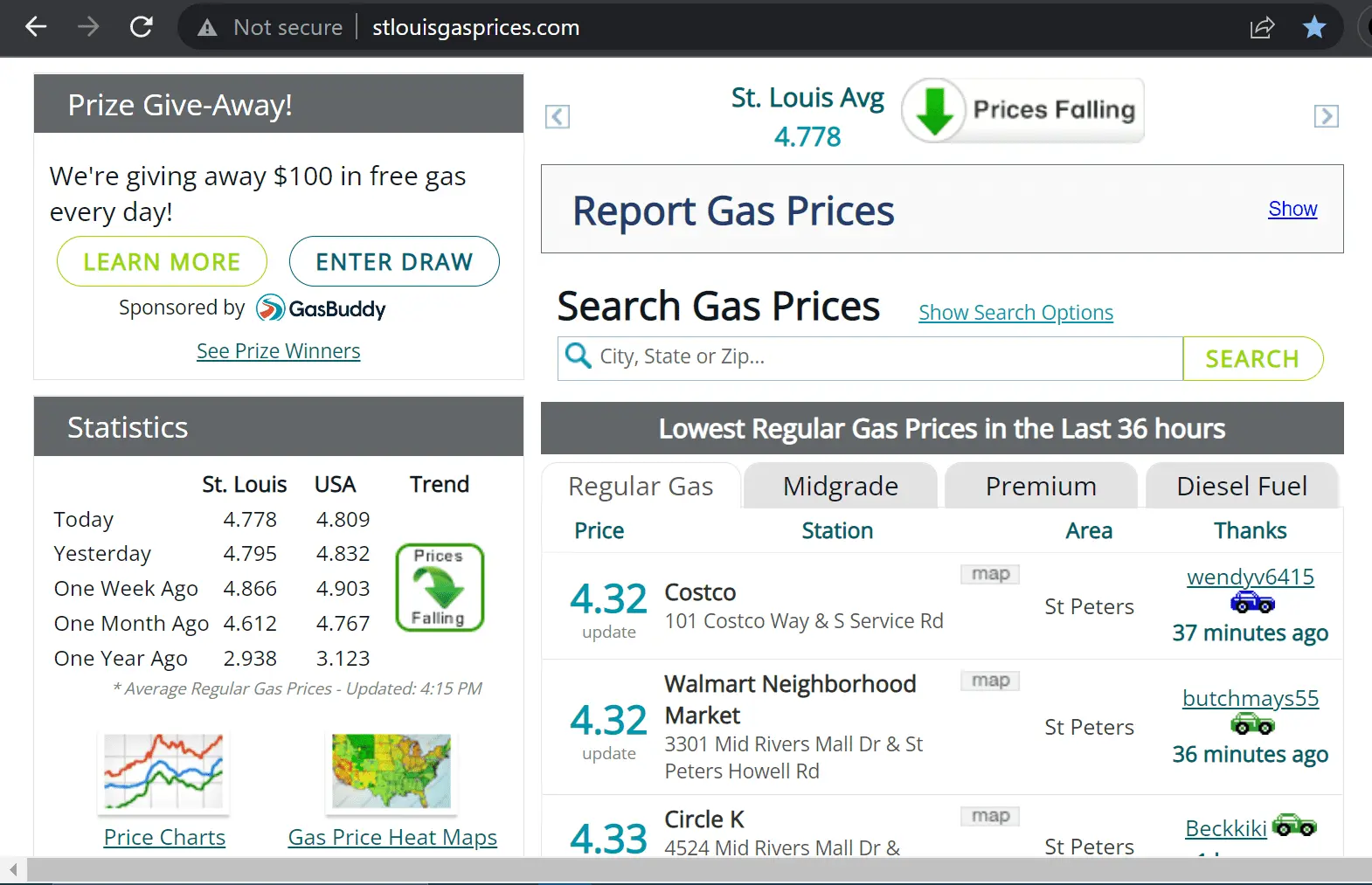
Task: Open the Premium tab
Action: (1041, 486)
